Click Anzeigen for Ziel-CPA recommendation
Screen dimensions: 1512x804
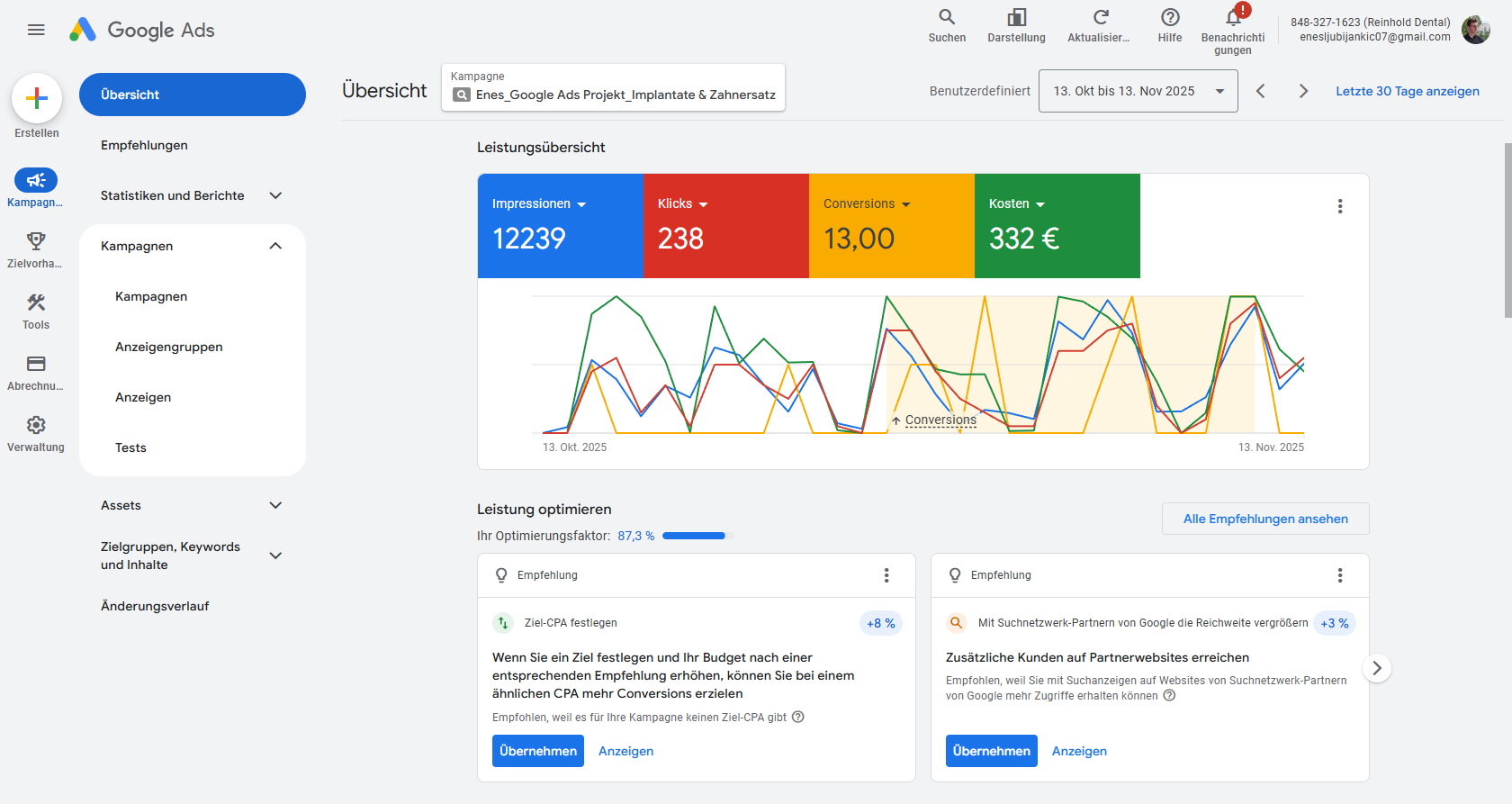tap(626, 751)
